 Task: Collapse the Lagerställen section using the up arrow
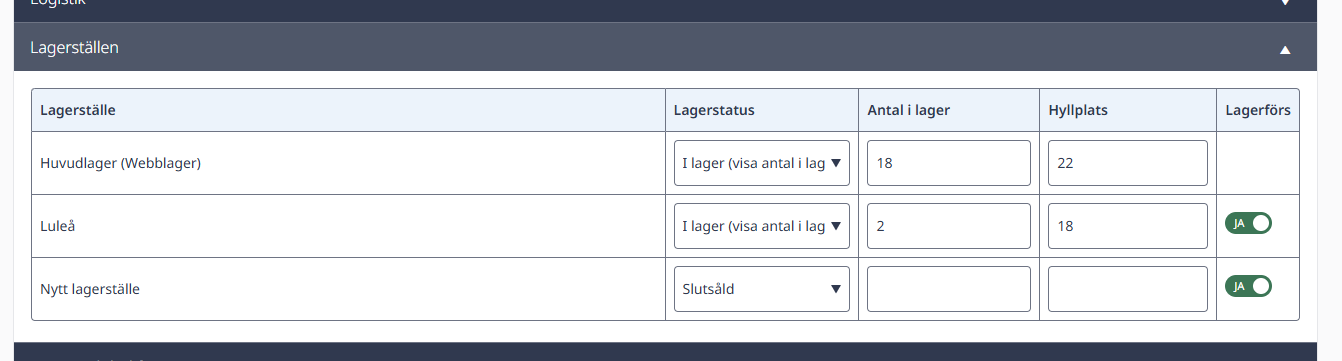tap(1286, 49)
